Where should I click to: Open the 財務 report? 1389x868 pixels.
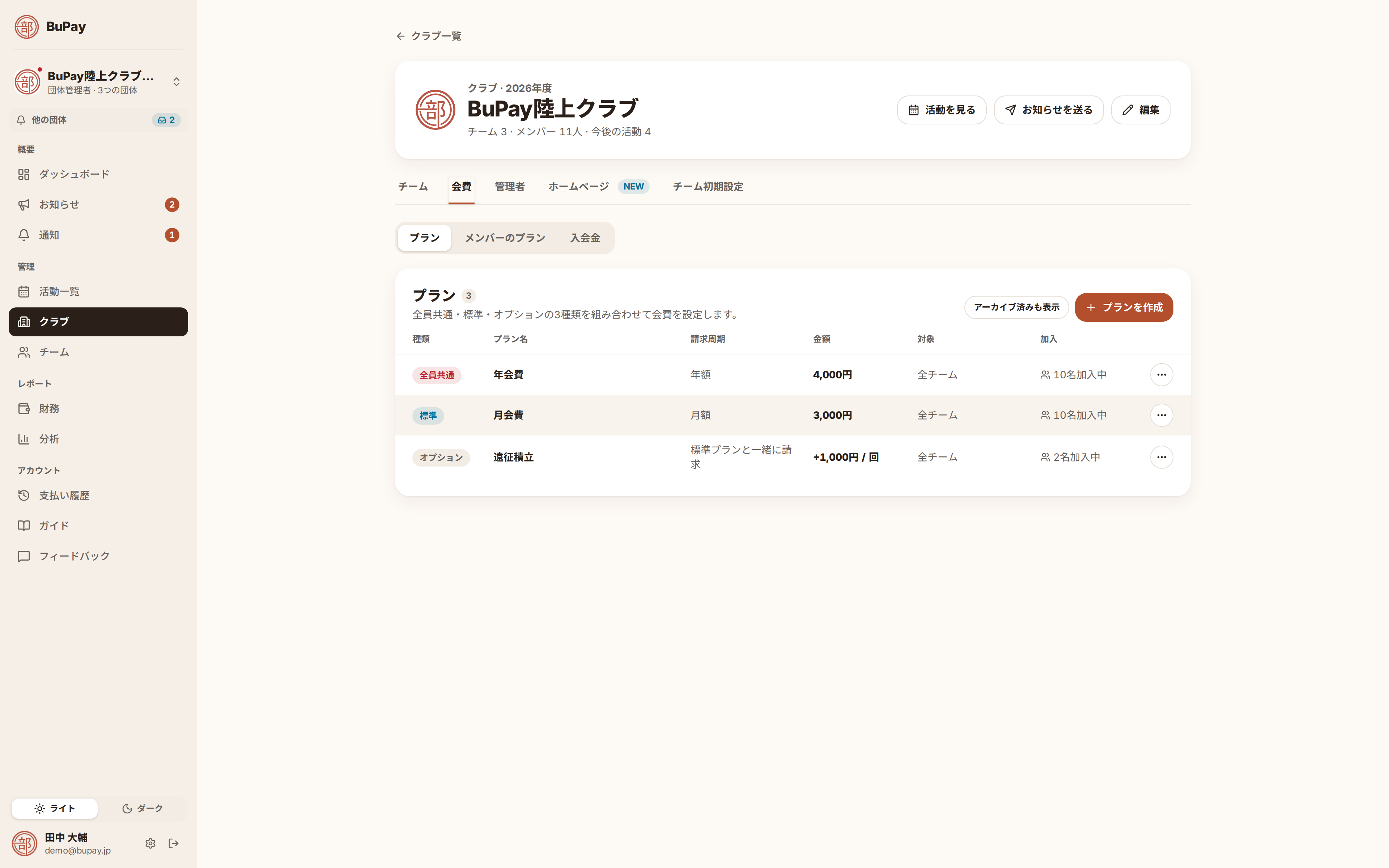98,409
